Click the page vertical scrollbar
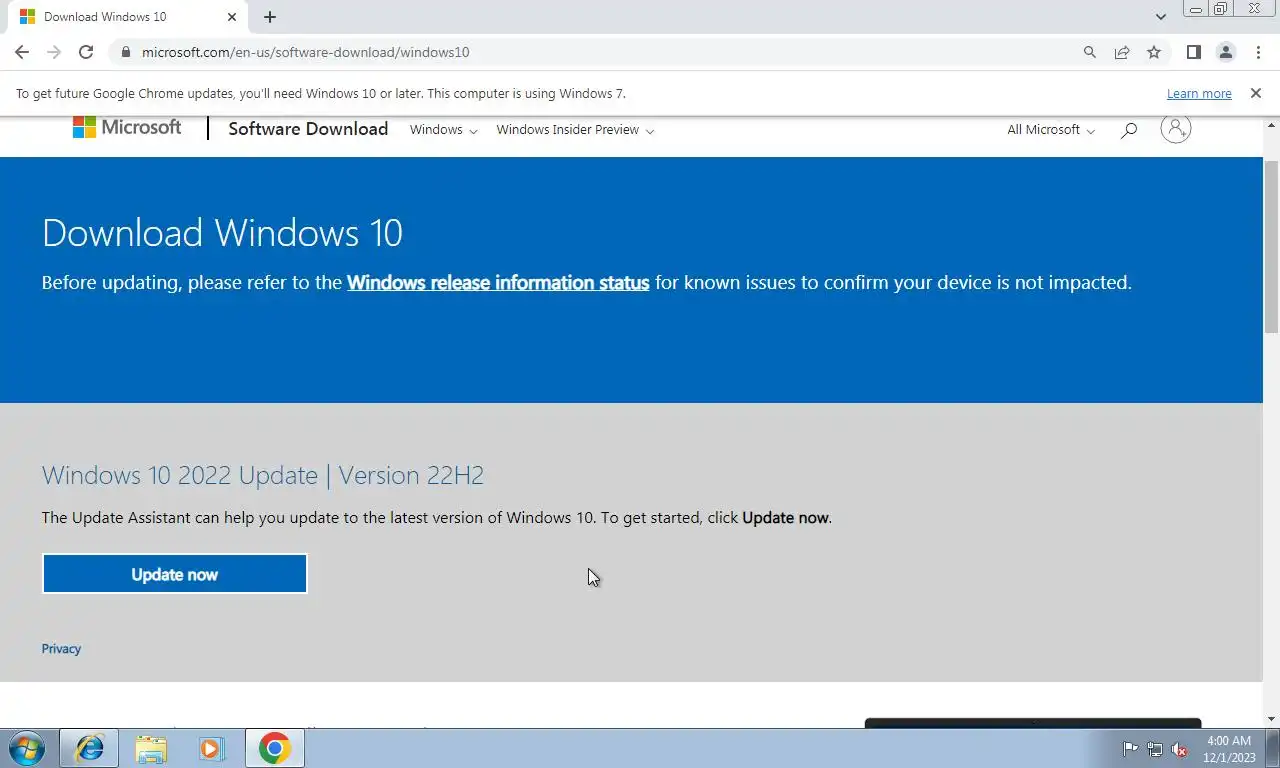 click(x=1271, y=245)
